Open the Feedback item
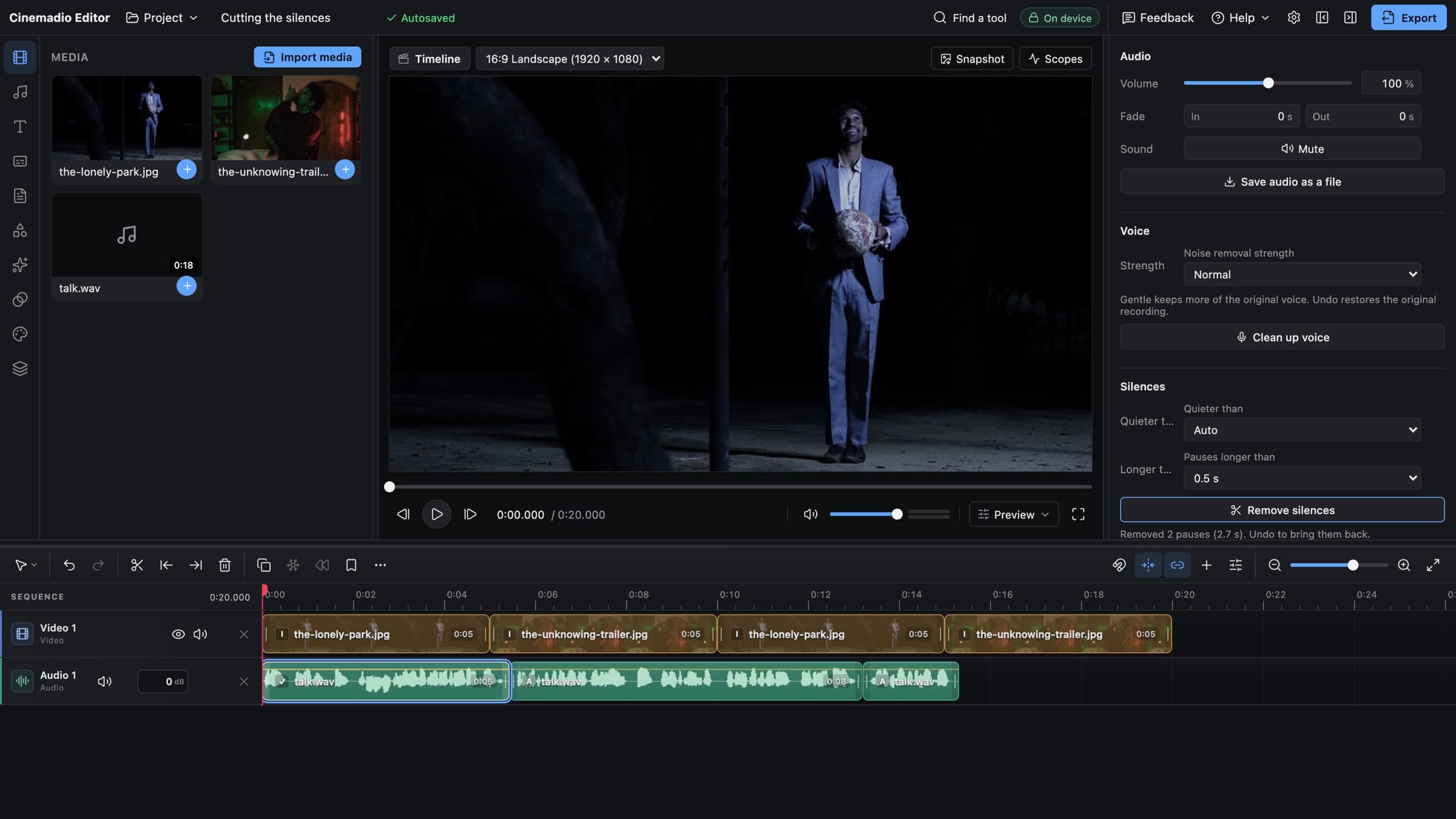This screenshot has width=1456, height=819. coord(1158,18)
